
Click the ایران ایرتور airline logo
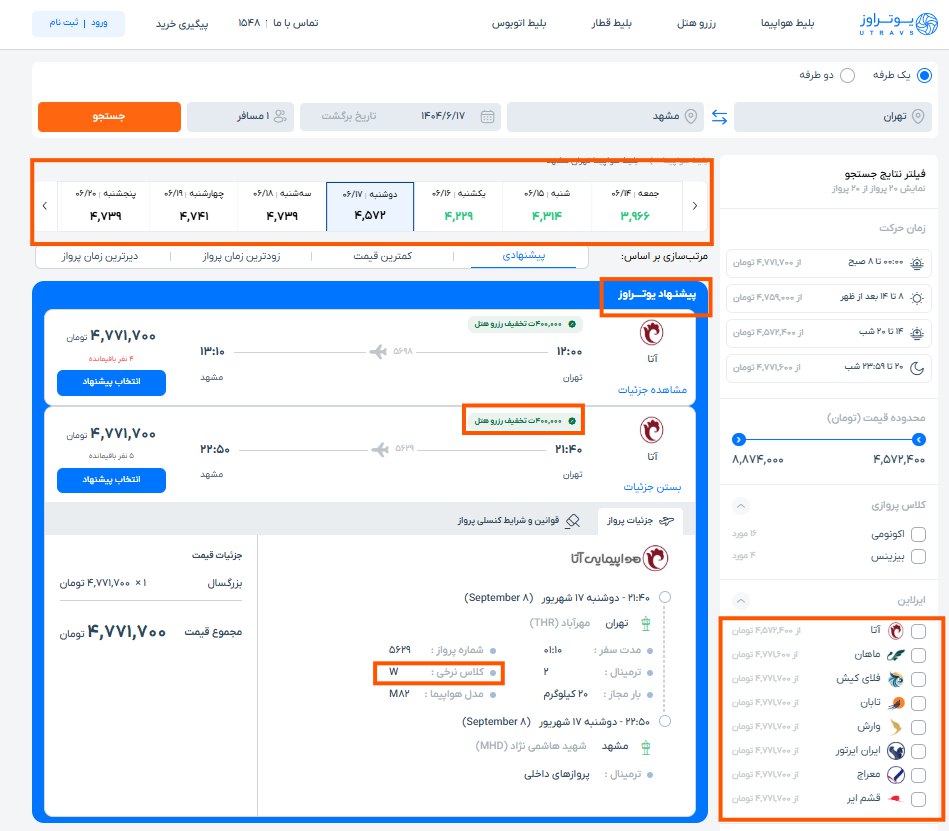(896, 751)
